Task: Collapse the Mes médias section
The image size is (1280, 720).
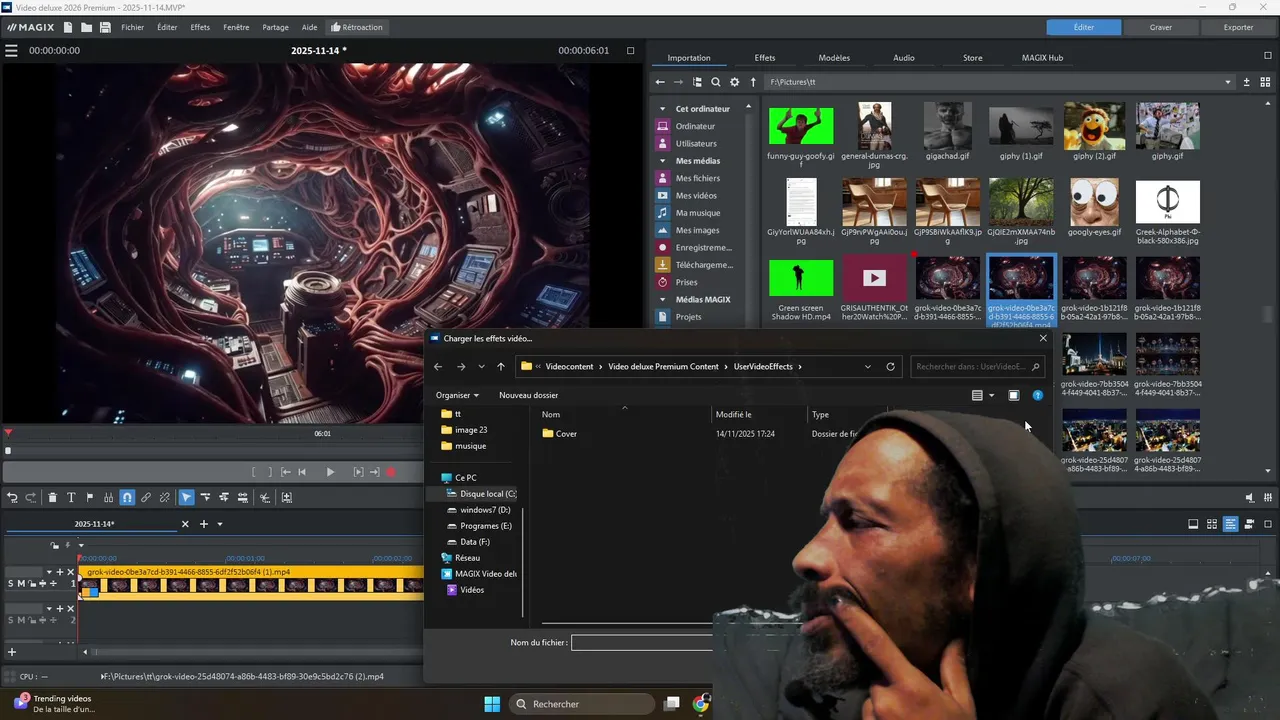Action: pos(662,161)
